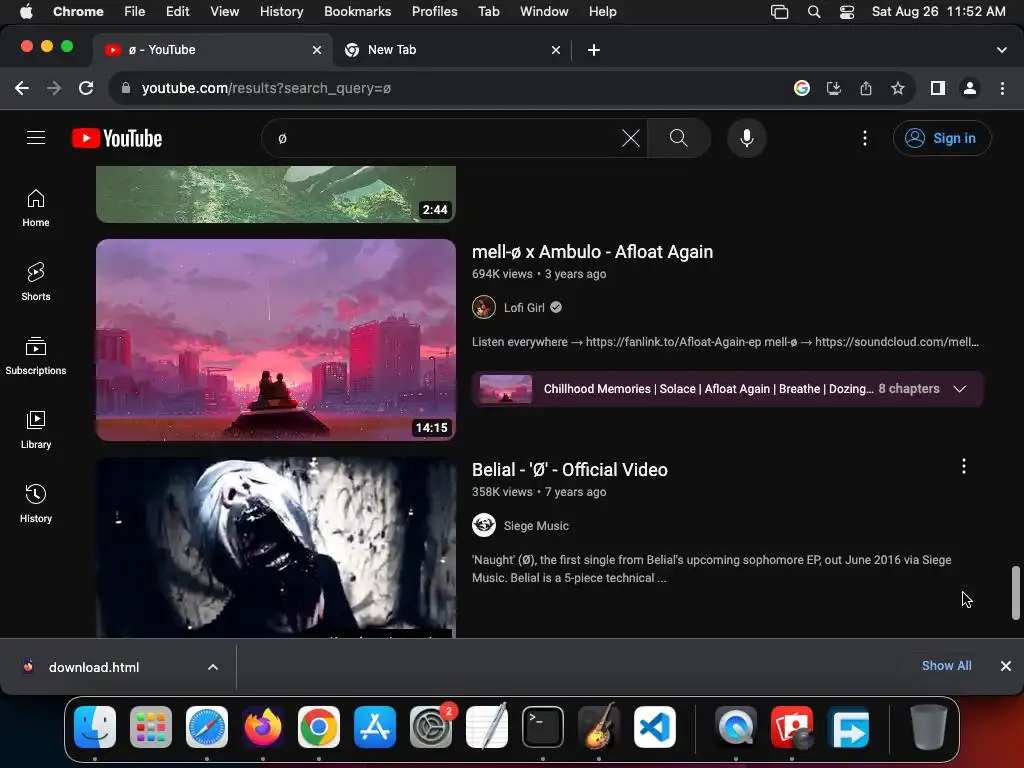Viewport: 1024px width, 768px height.
Task: Reload the page in Chrome
Action: click(86, 88)
